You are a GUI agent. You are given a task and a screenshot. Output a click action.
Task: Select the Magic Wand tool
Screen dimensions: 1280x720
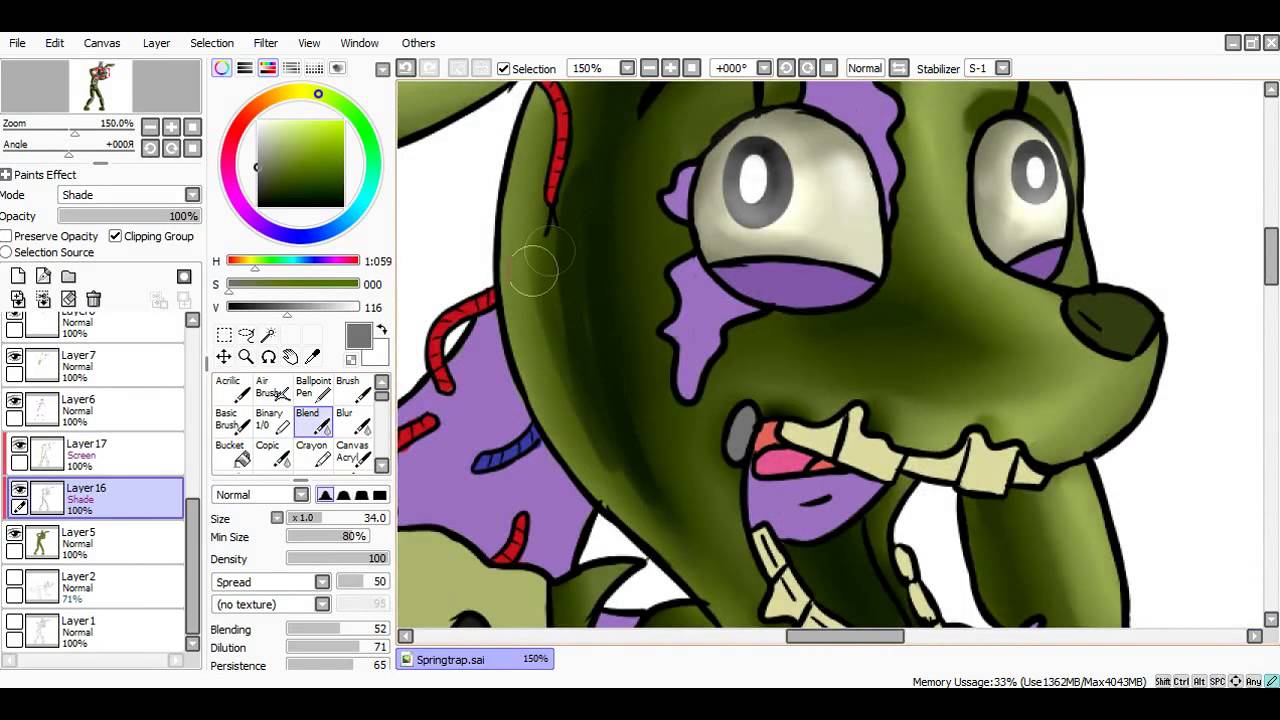pyautogui.click(x=268, y=335)
